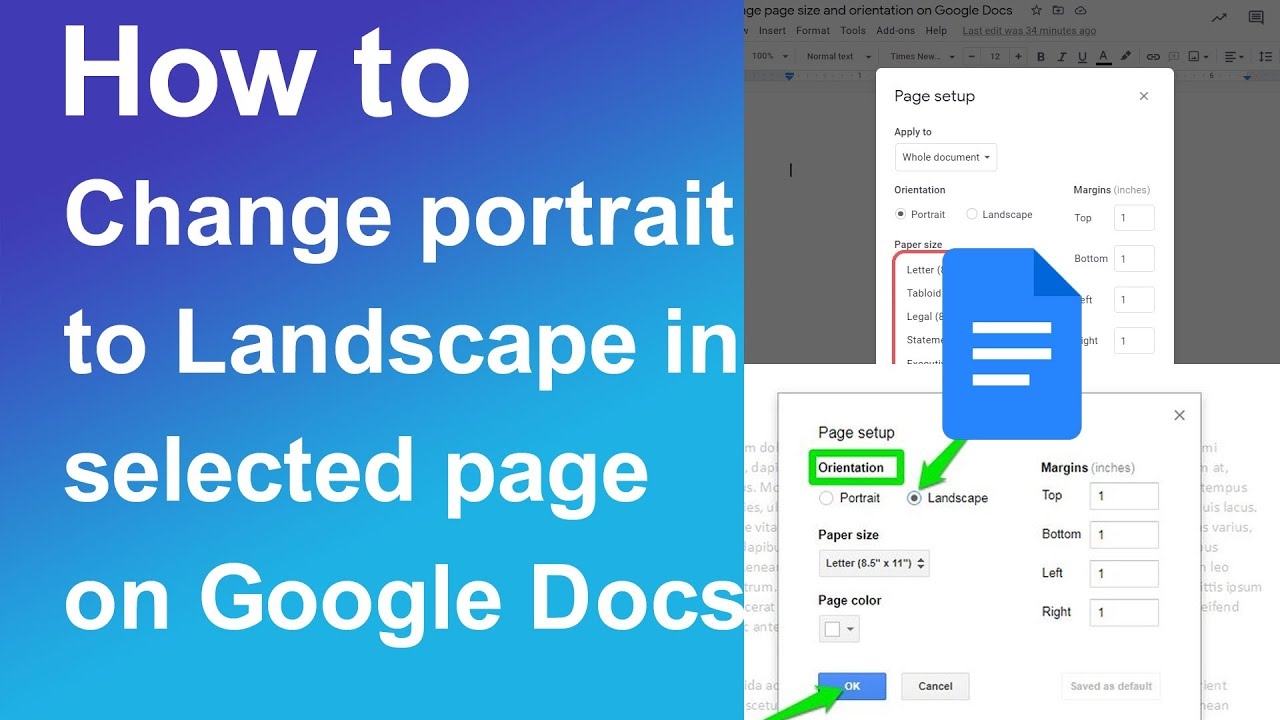The image size is (1280, 720).
Task: Open the Help menu
Action: 936,31
